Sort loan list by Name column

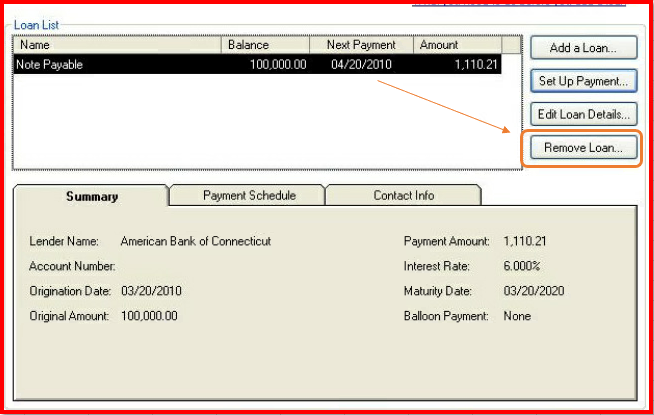117,45
